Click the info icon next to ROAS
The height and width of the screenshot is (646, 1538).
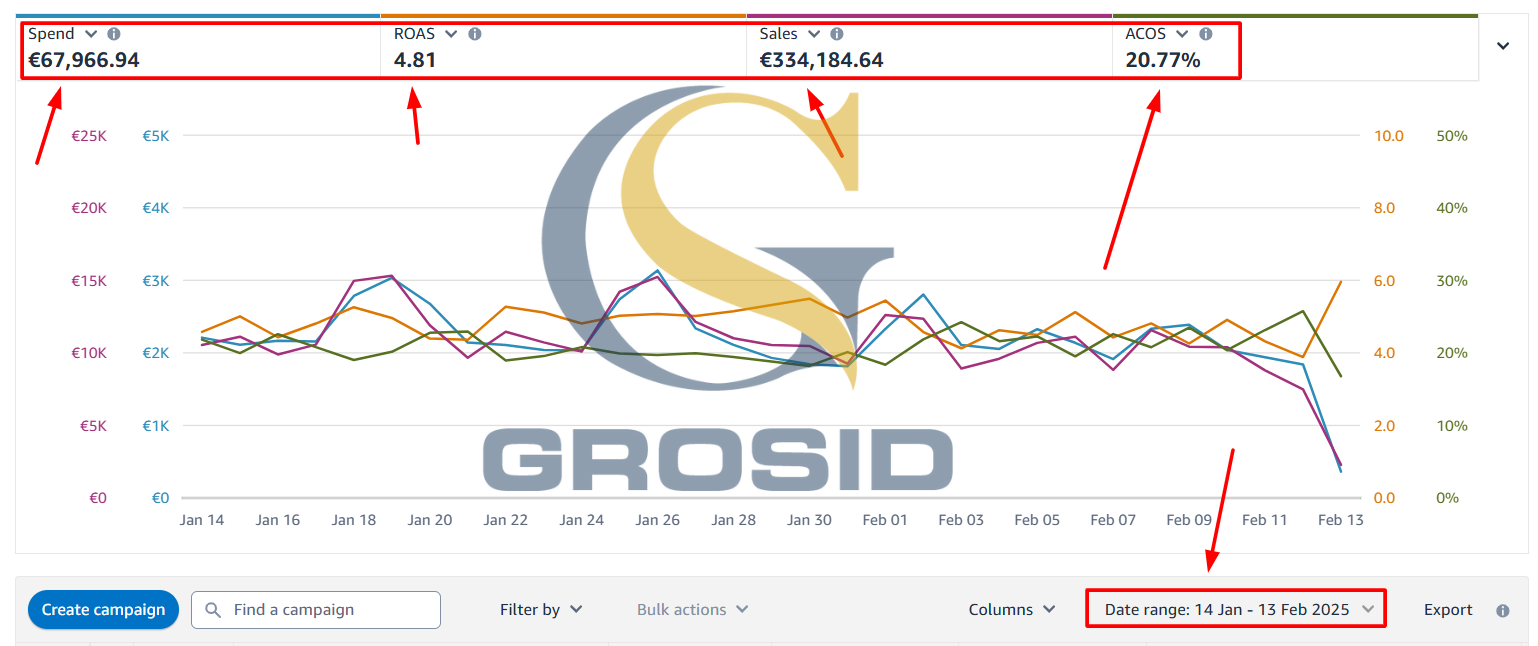[x=475, y=34]
